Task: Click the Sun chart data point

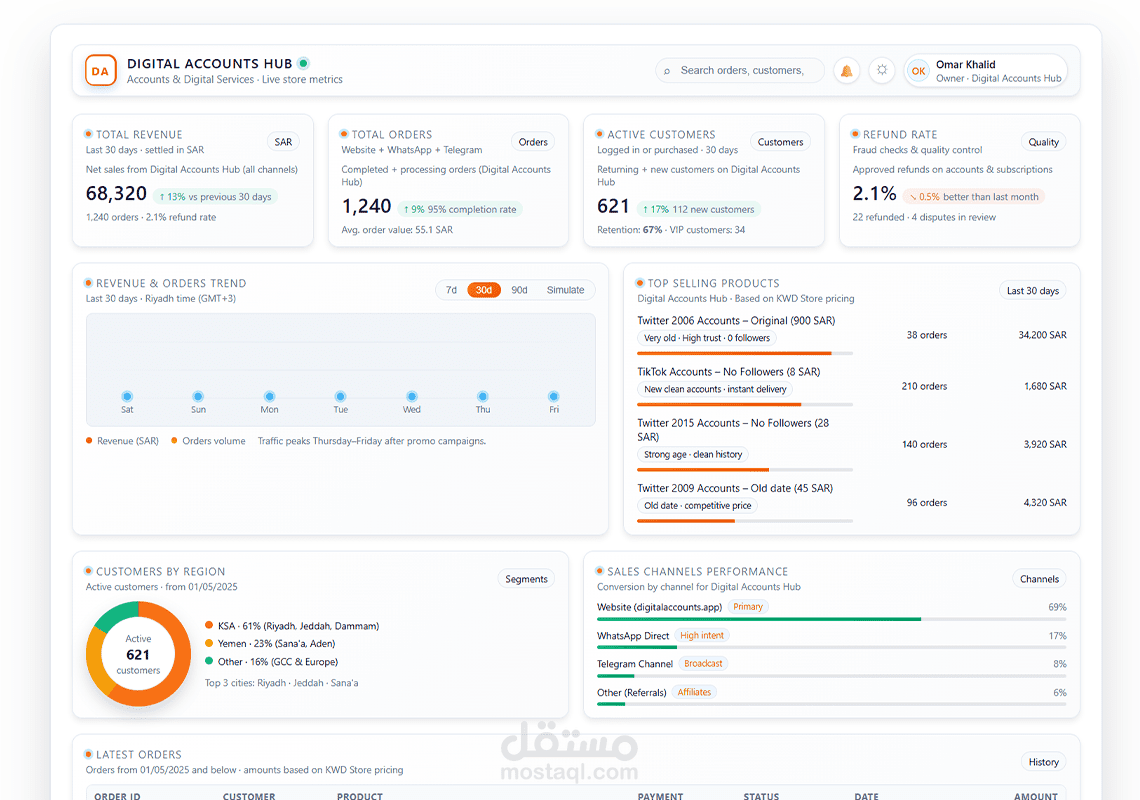Action: pyautogui.click(x=198, y=396)
